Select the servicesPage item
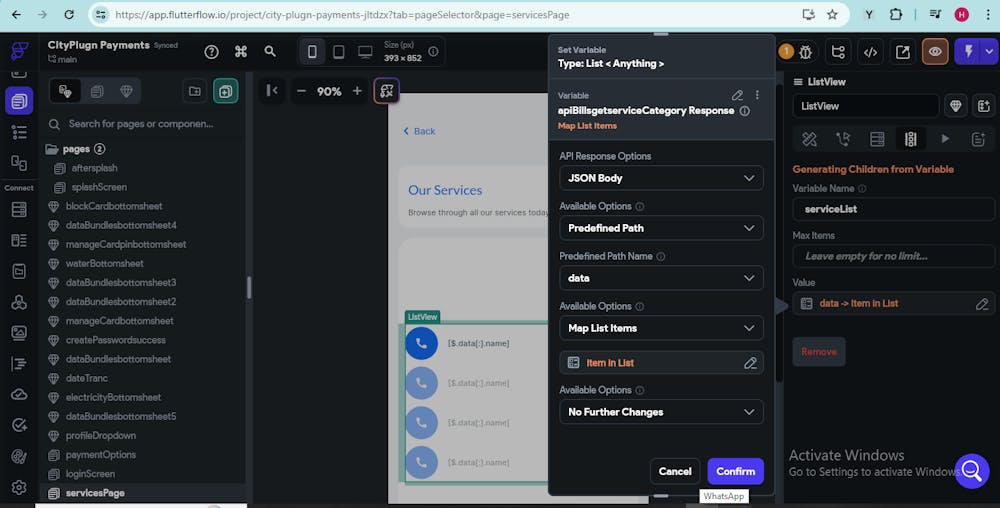 [95, 493]
